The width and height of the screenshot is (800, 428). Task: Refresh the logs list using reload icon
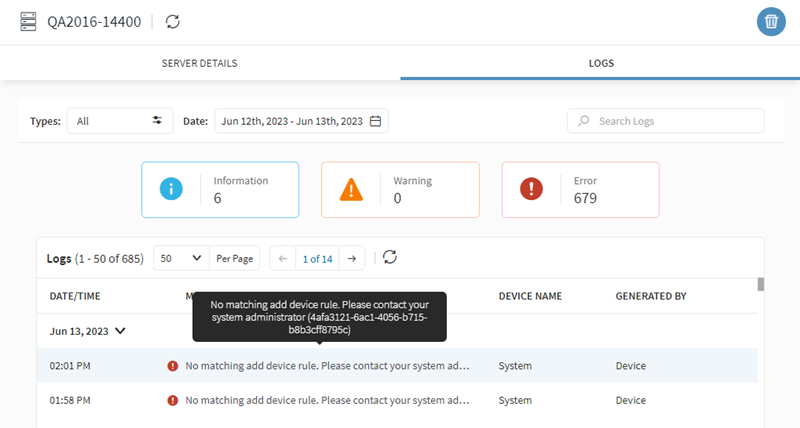[390, 258]
